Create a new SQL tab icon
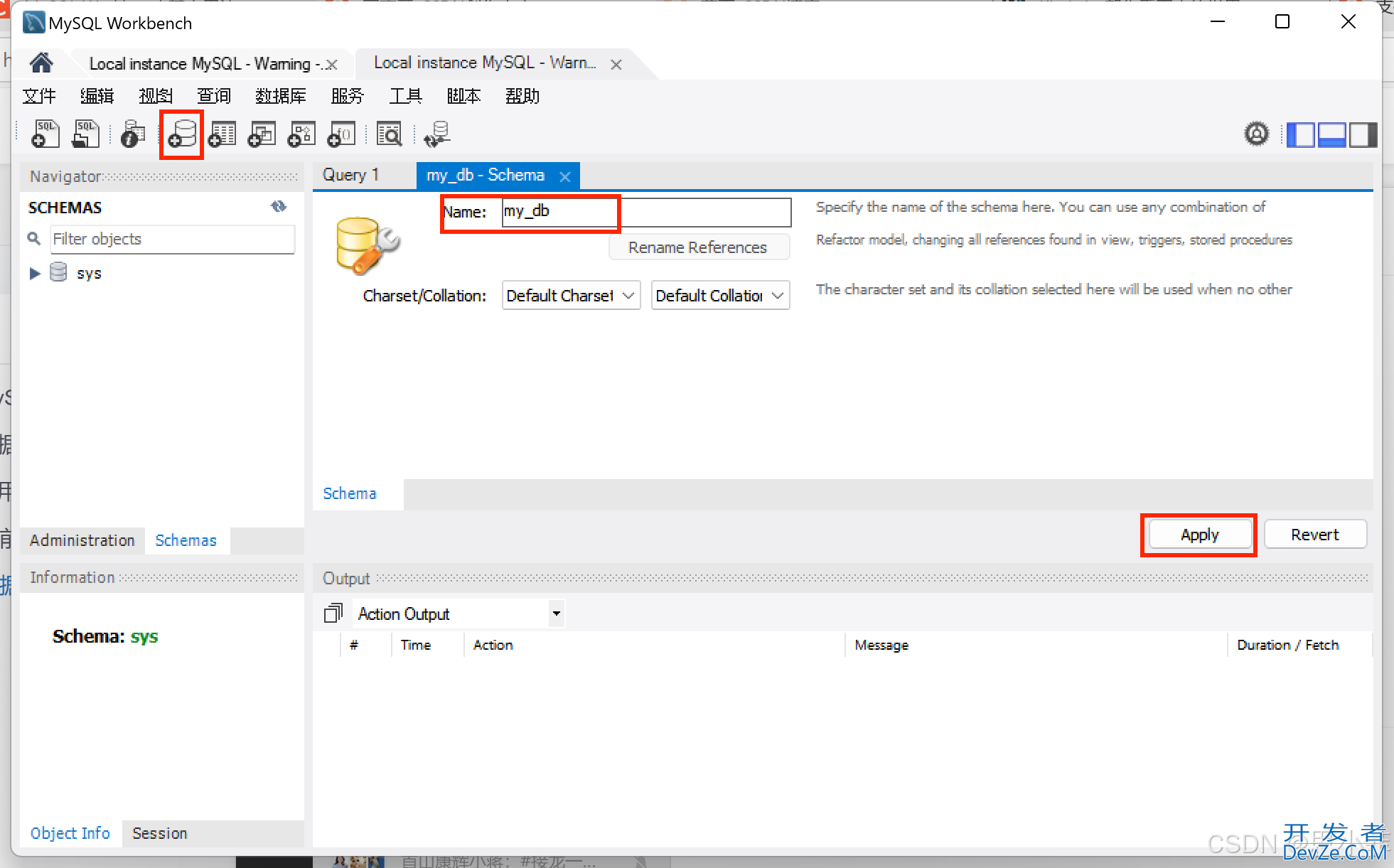1394x868 pixels. pyautogui.click(x=45, y=134)
